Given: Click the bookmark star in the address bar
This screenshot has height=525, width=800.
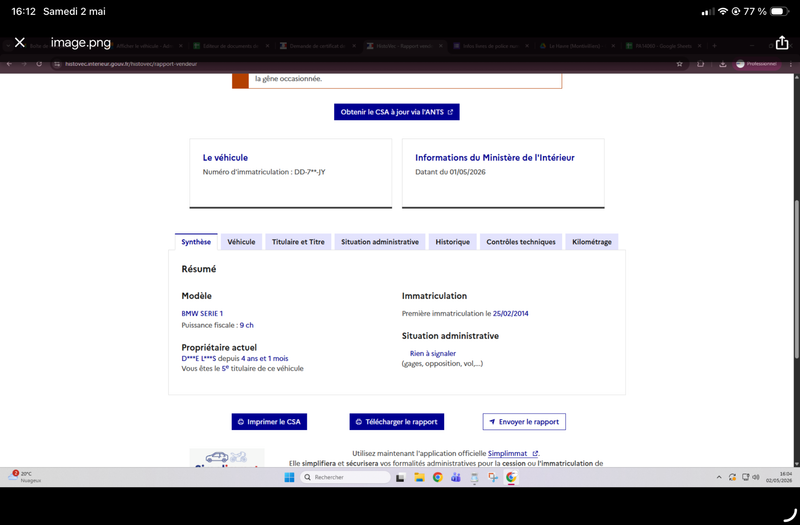Looking at the screenshot, I should pyautogui.click(x=679, y=64).
